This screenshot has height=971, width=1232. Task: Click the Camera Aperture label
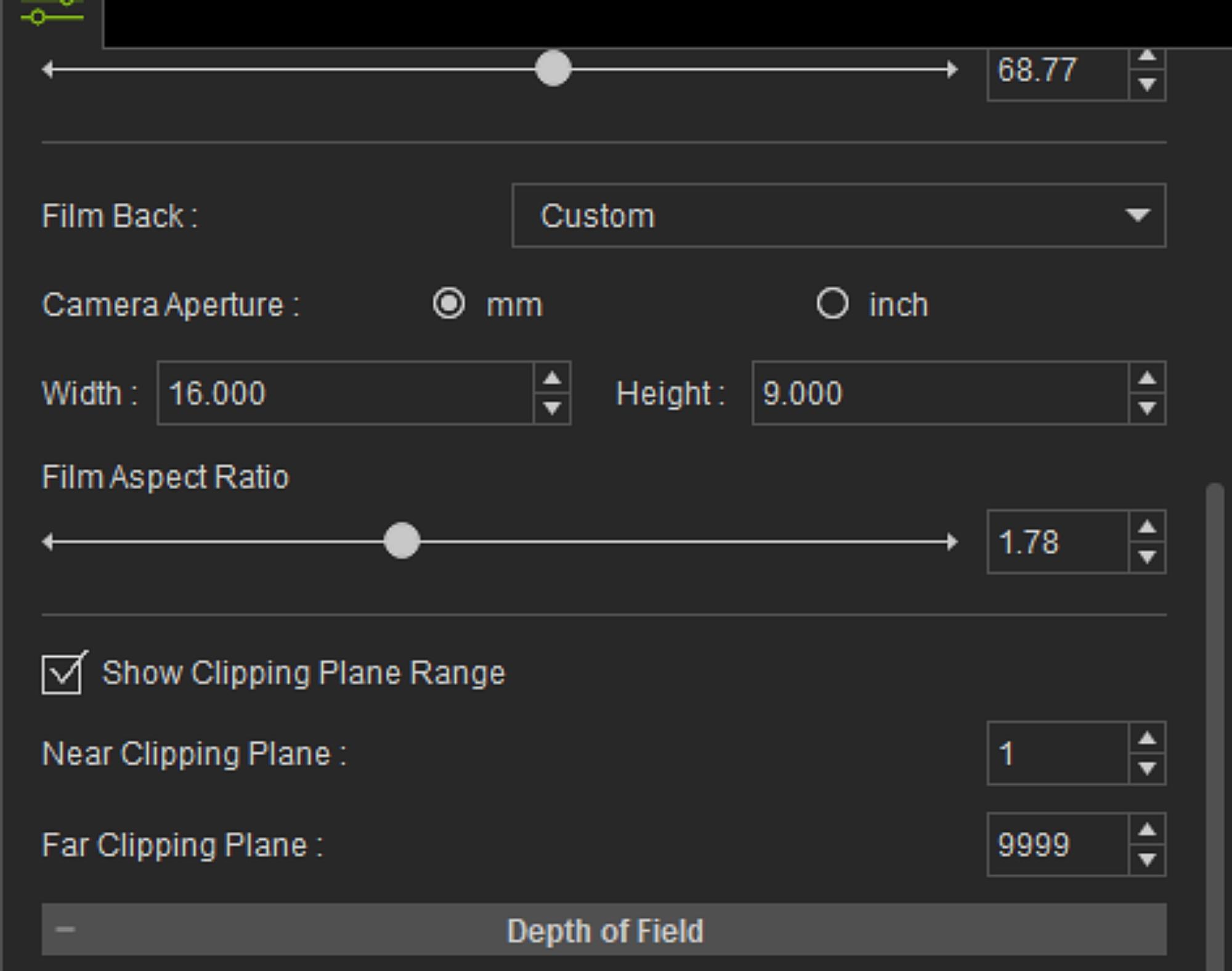point(171,305)
